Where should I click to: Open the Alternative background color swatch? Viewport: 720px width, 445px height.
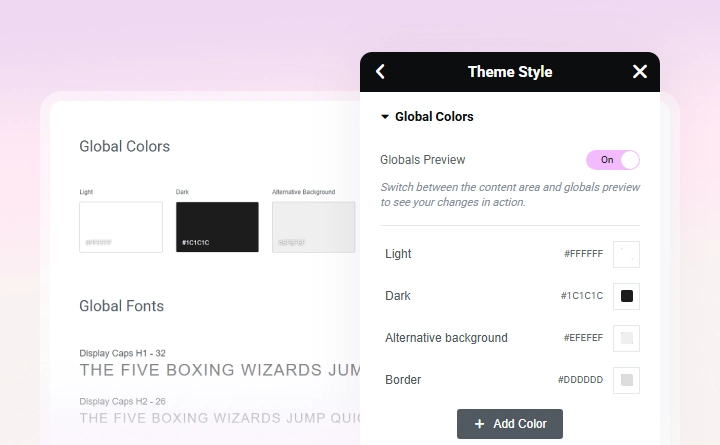pyautogui.click(x=626, y=338)
